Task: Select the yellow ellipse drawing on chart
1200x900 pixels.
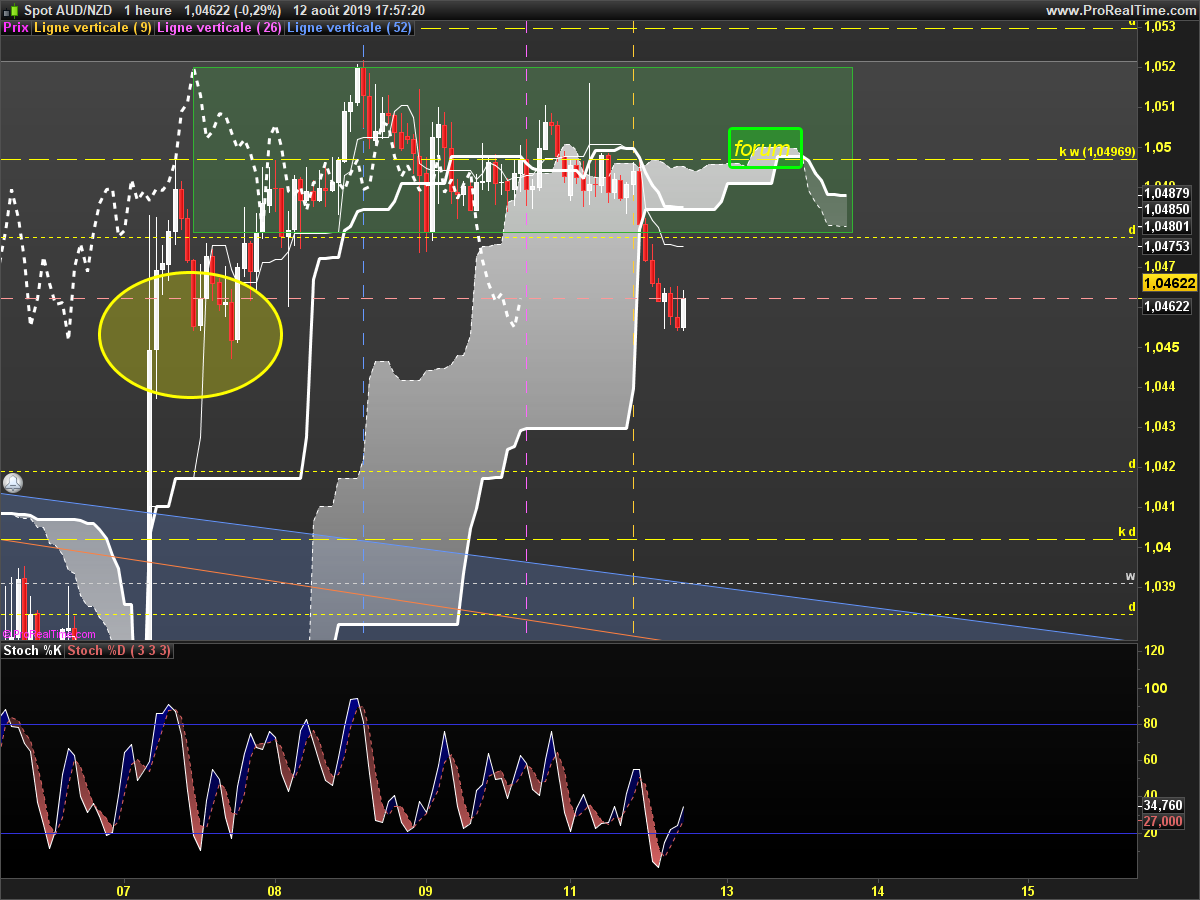Action: 190,335
